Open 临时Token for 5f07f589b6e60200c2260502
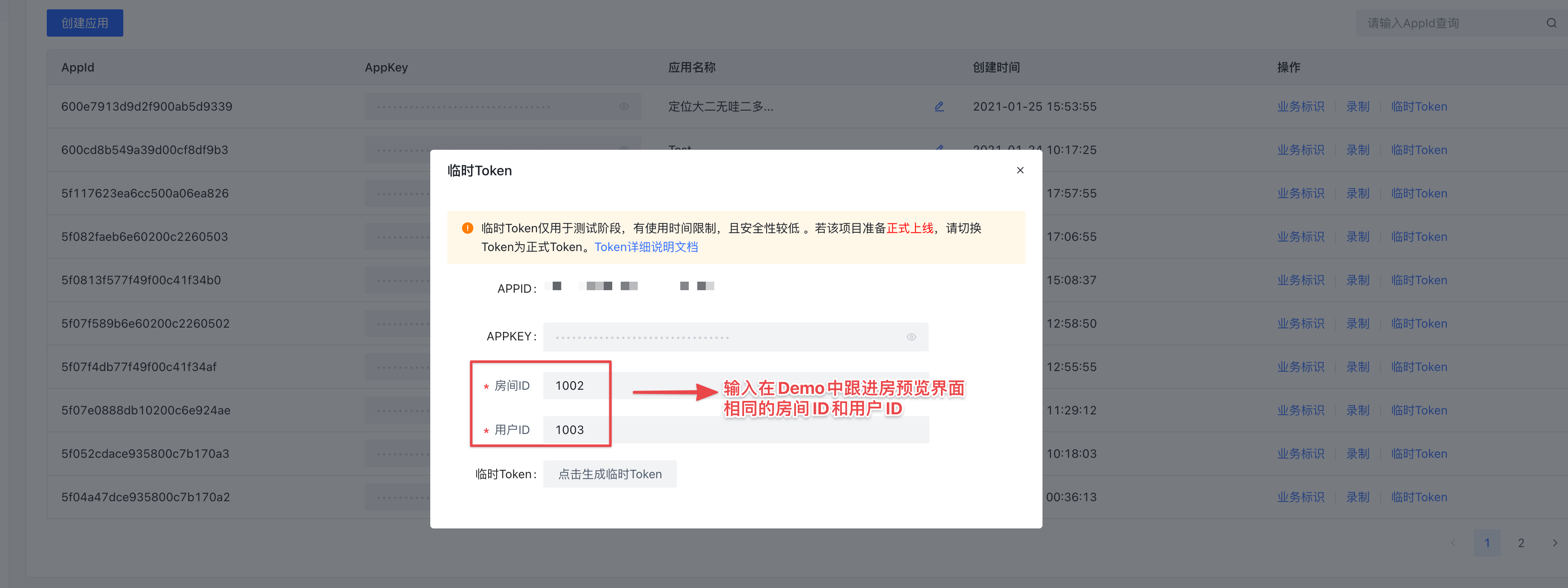Image resolution: width=1568 pixels, height=588 pixels. pyautogui.click(x=1419, y=323)
